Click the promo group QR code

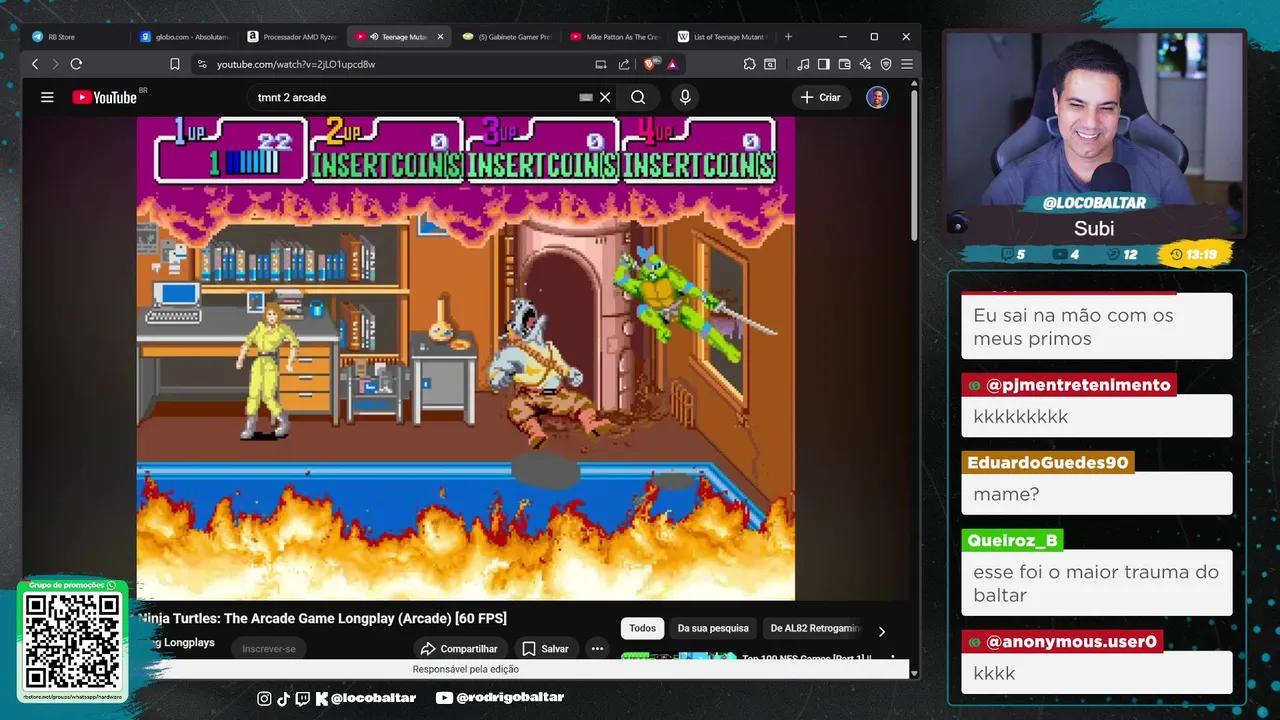tap(72, 641)
